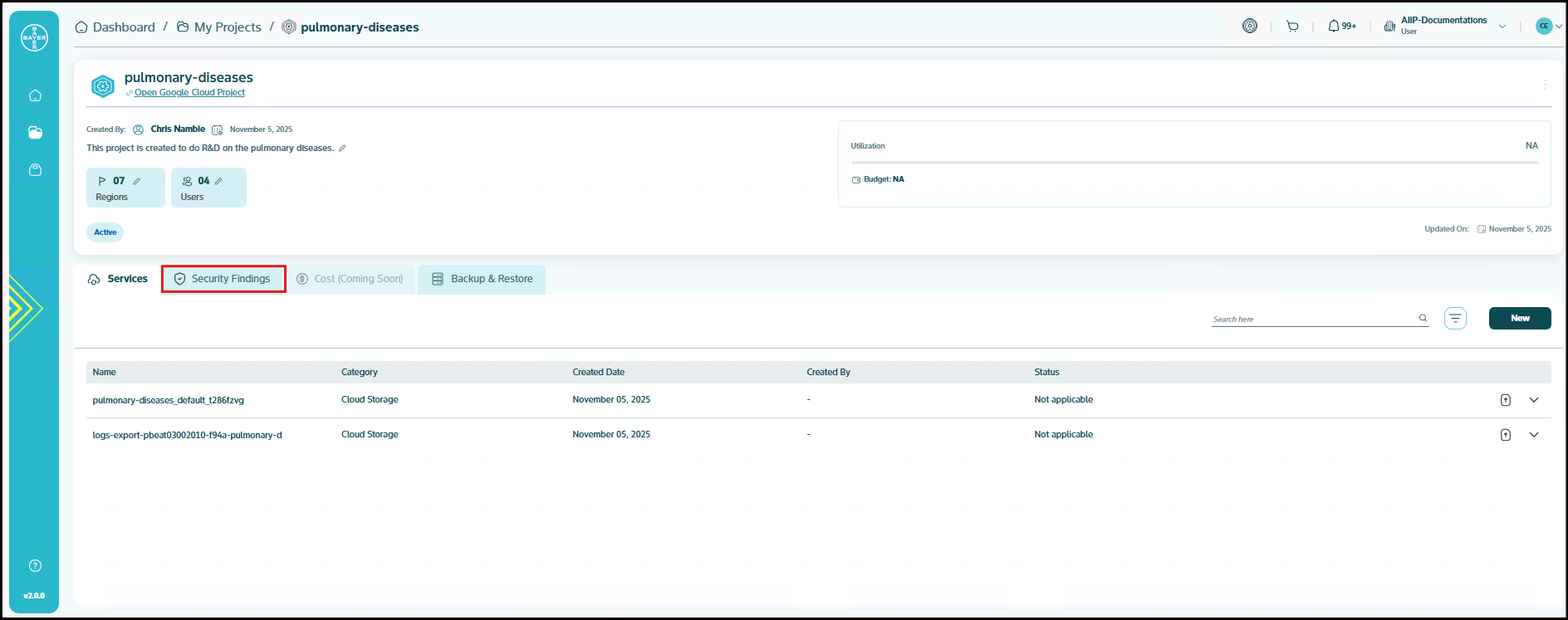
Task: Switch to Backup & Restore tab
Action: (x=482, y=279)
